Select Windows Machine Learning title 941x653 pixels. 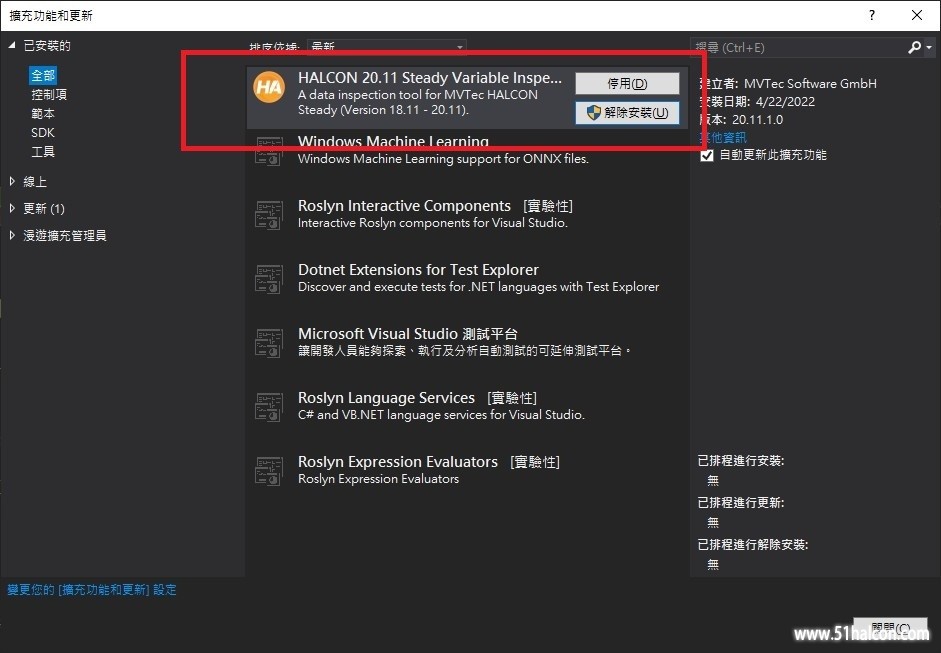click(393, 142)
